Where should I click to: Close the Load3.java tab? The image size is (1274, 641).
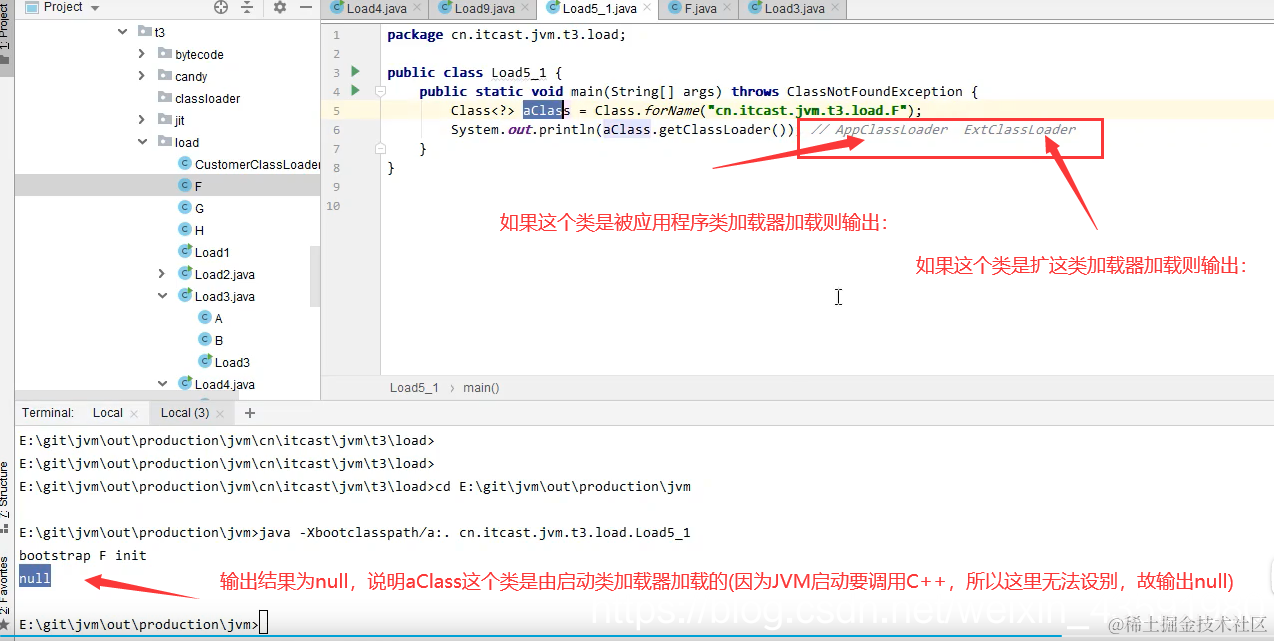tap(834, 9)
